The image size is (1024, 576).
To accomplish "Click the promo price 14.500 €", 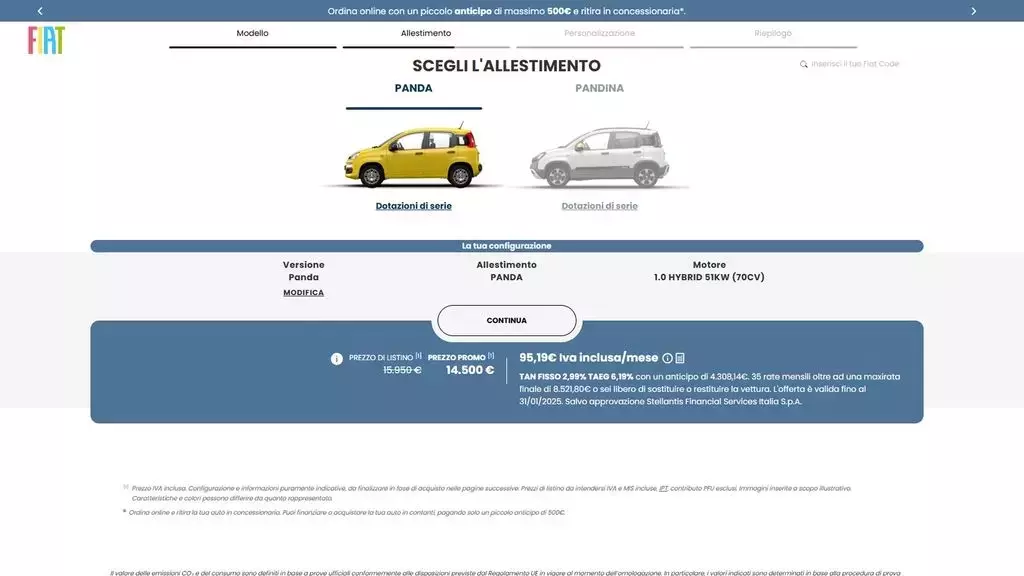I will point(470,370).
